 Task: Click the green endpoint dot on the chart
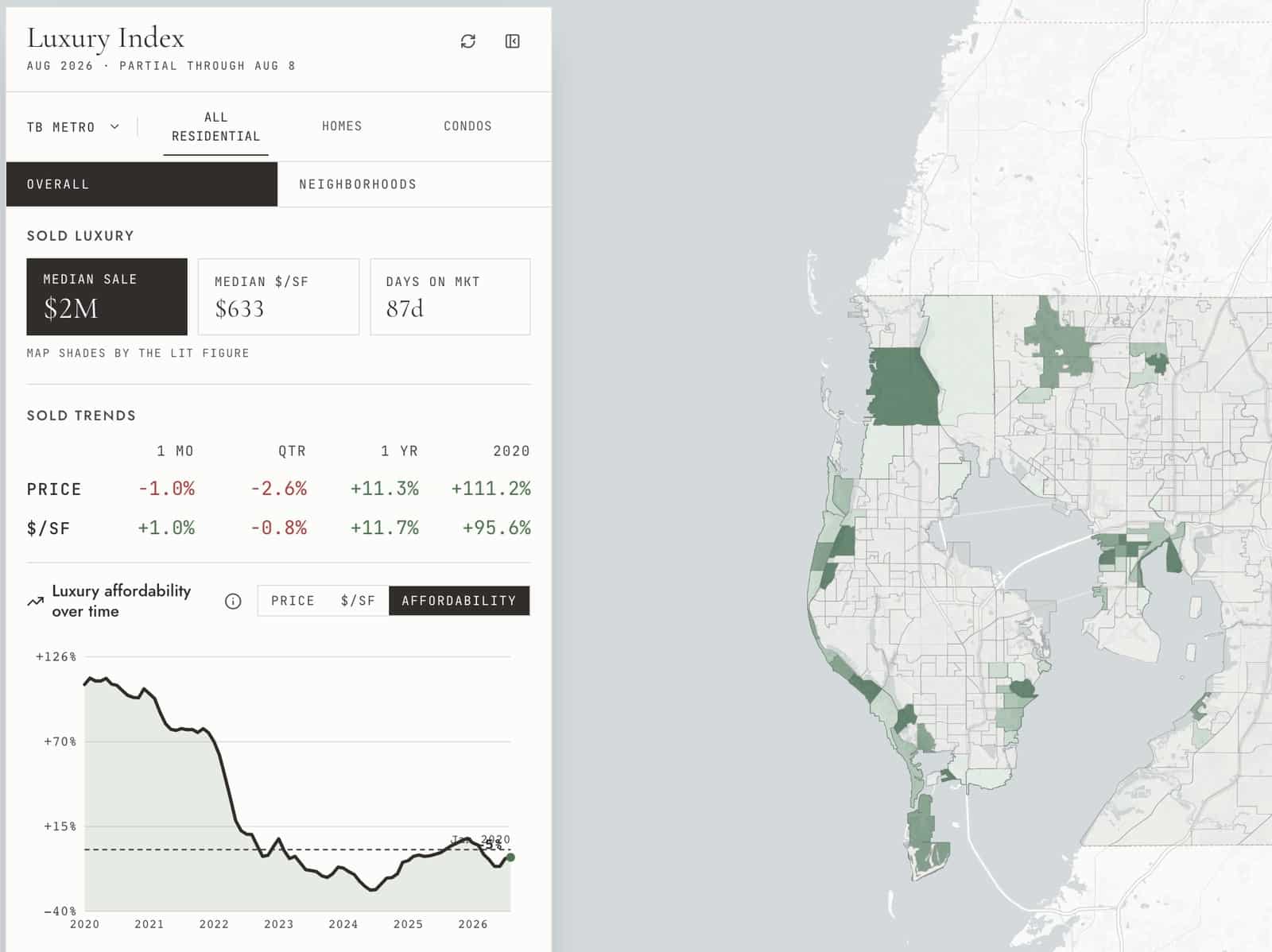coord(510,857)
